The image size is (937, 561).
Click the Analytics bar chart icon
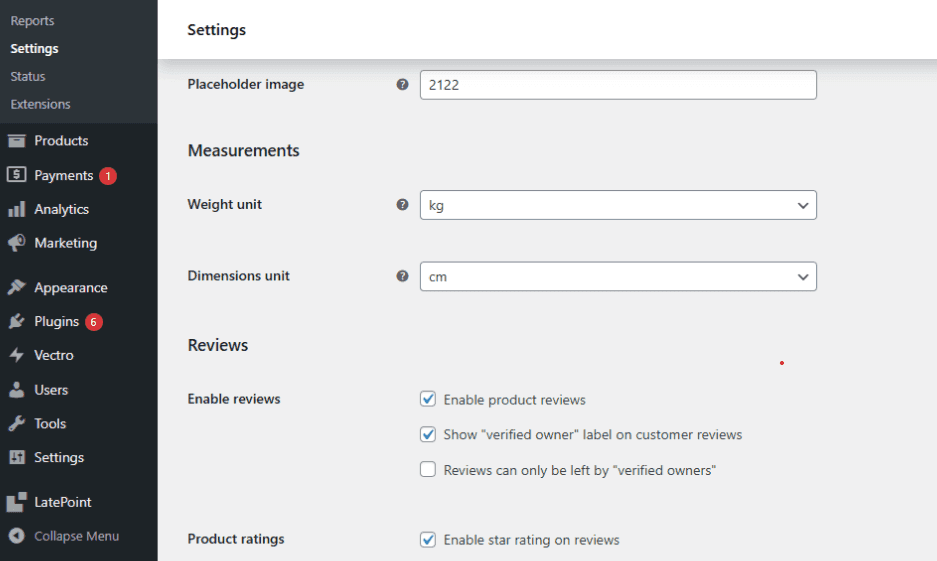click(x=17, y=209)
